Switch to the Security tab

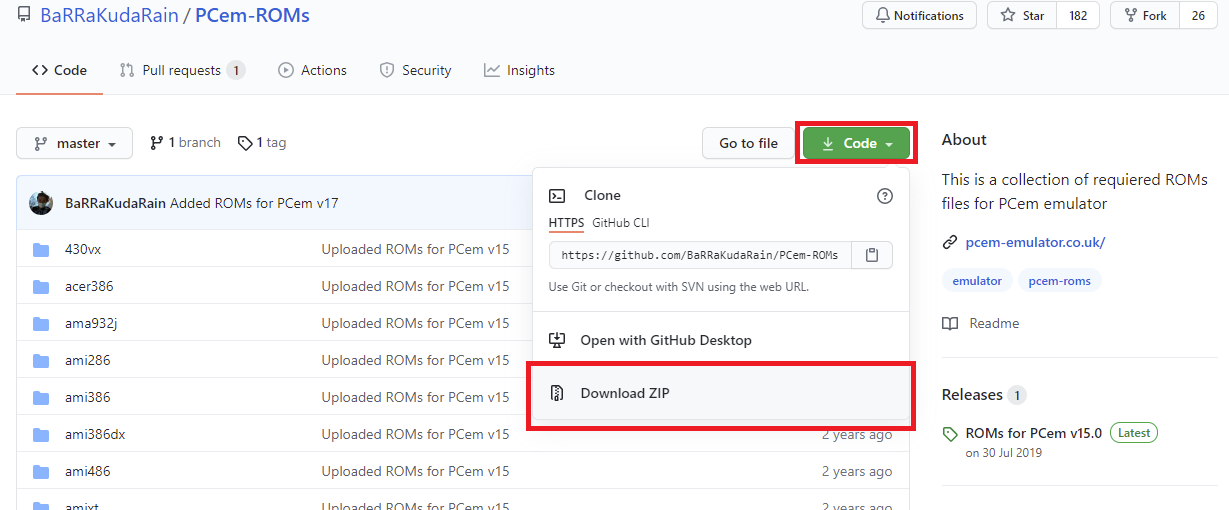(x=415, y=70)
